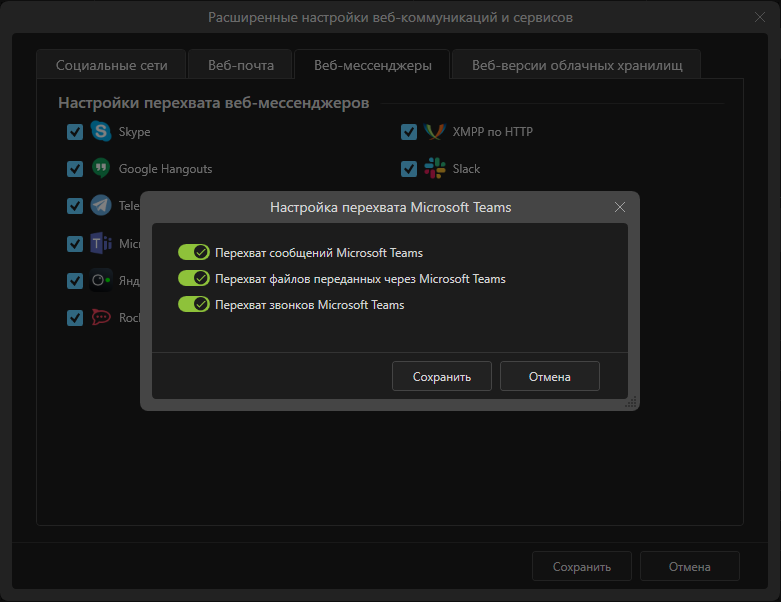Screen dimensions: 781x602
Task: Click the Yandex messenger icon
Action: [x=101, y=280]
